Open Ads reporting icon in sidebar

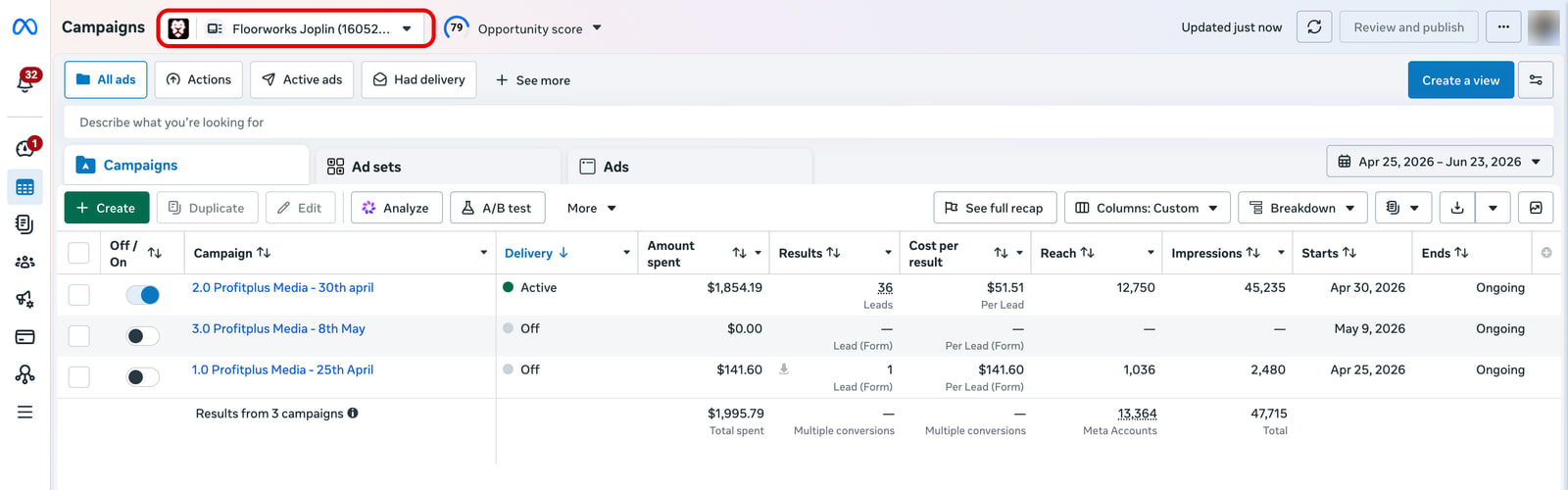25,224
